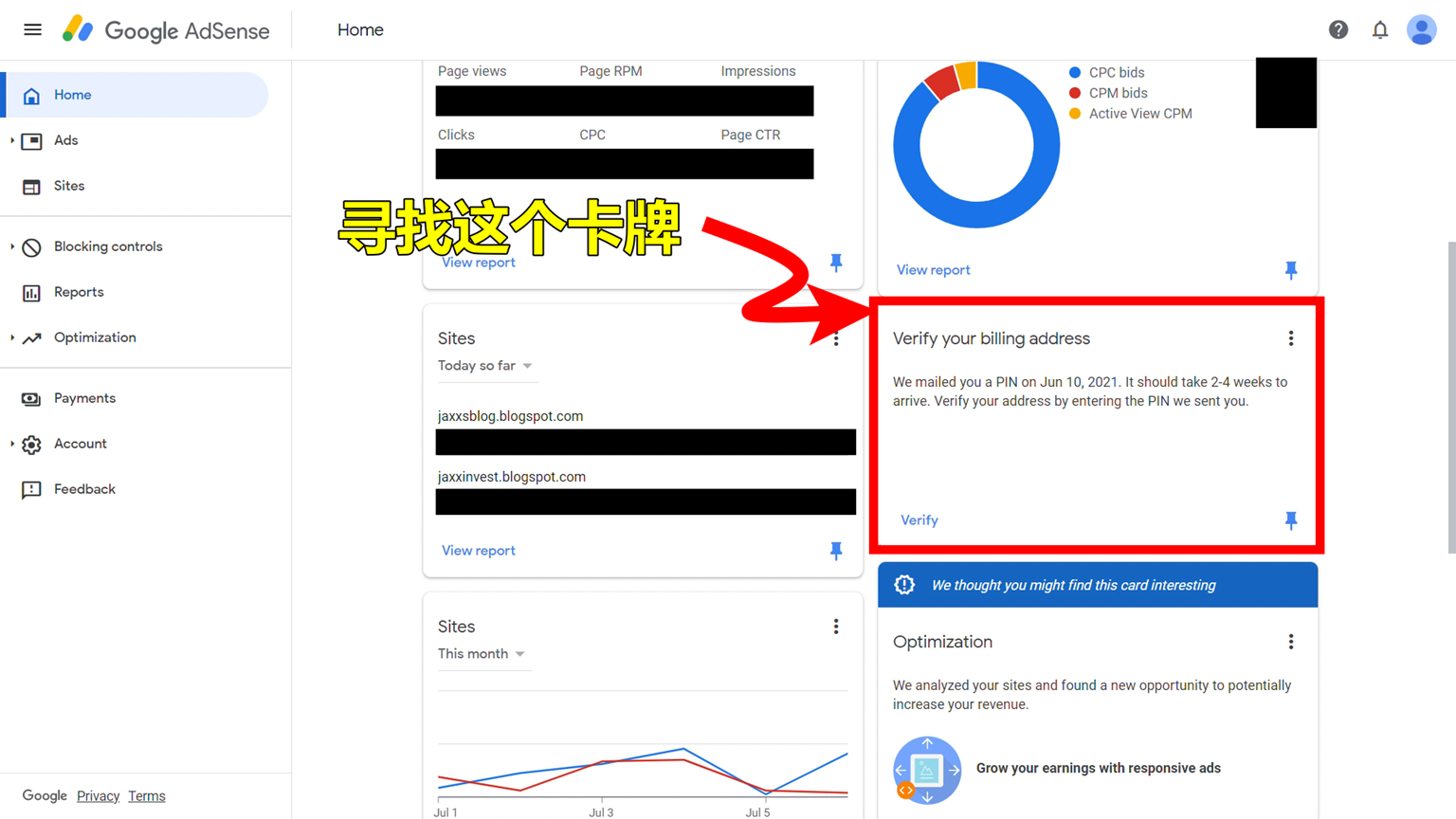The width and height of the screenshot is (1456, 819).
Task: Click the Ads sidebar icon
Action: 31,140
